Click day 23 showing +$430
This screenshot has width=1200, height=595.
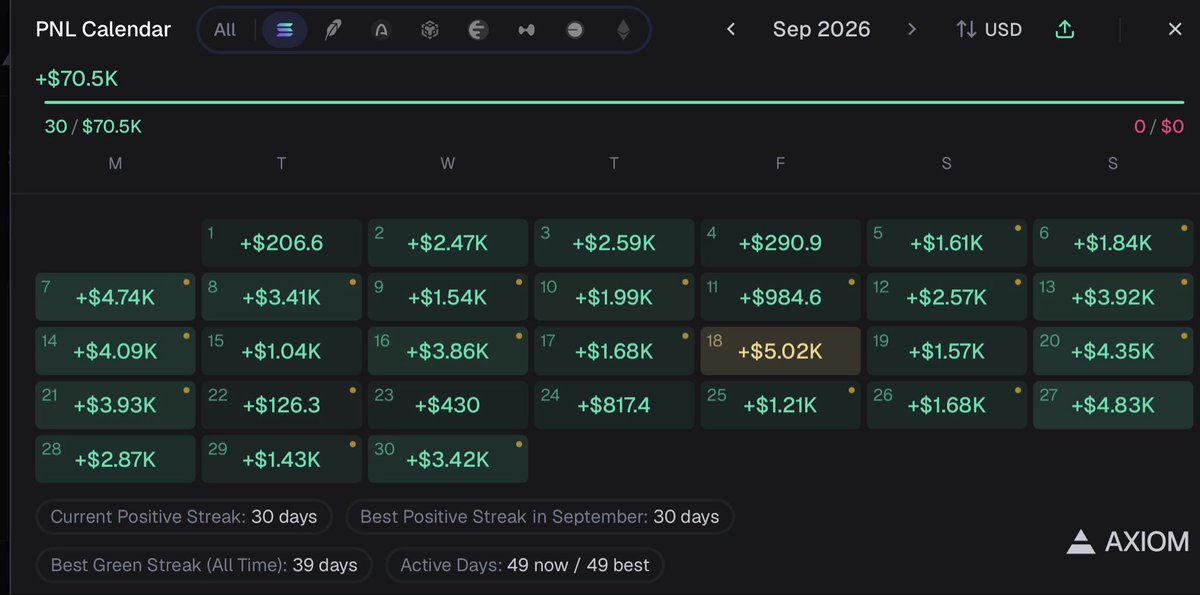[447, 405]
